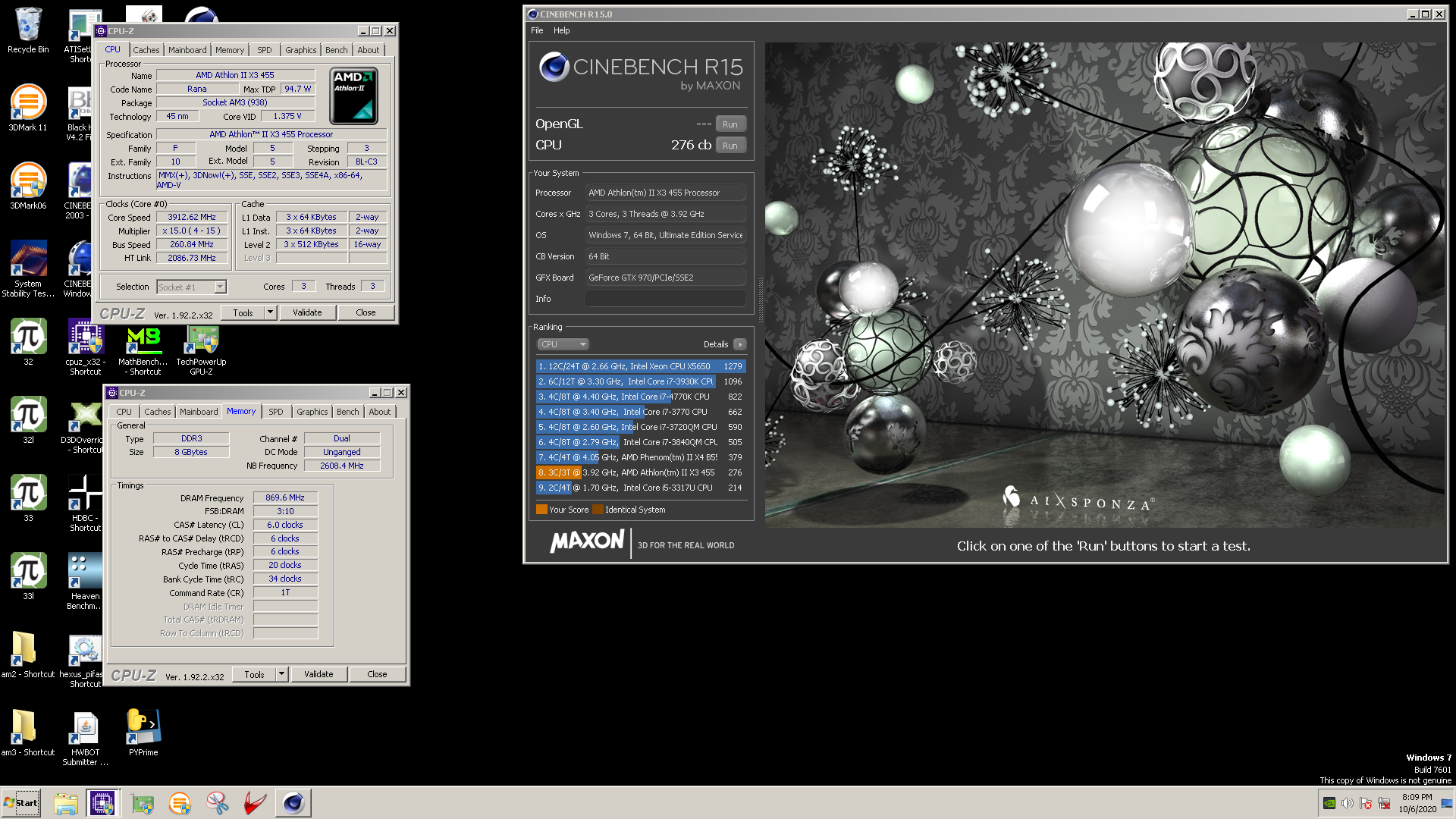The image size is (1456, 819).
Task: Click the DRAM Frequency value 869.6 MHz
Action: (285, 497)
